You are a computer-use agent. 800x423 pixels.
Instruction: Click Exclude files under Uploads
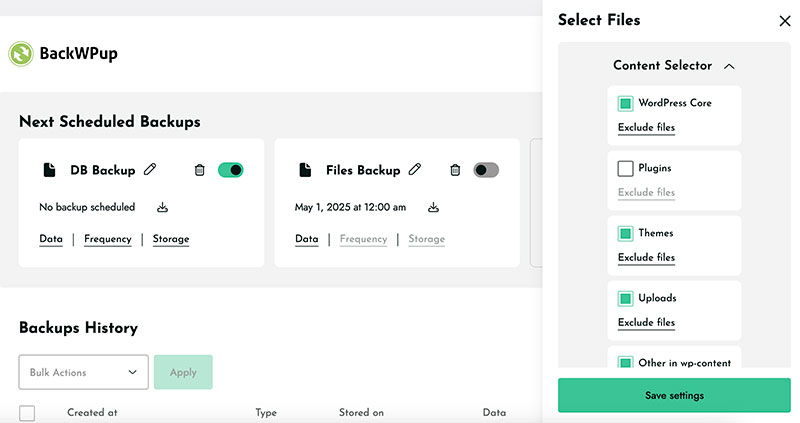click(x=646, y=322)
